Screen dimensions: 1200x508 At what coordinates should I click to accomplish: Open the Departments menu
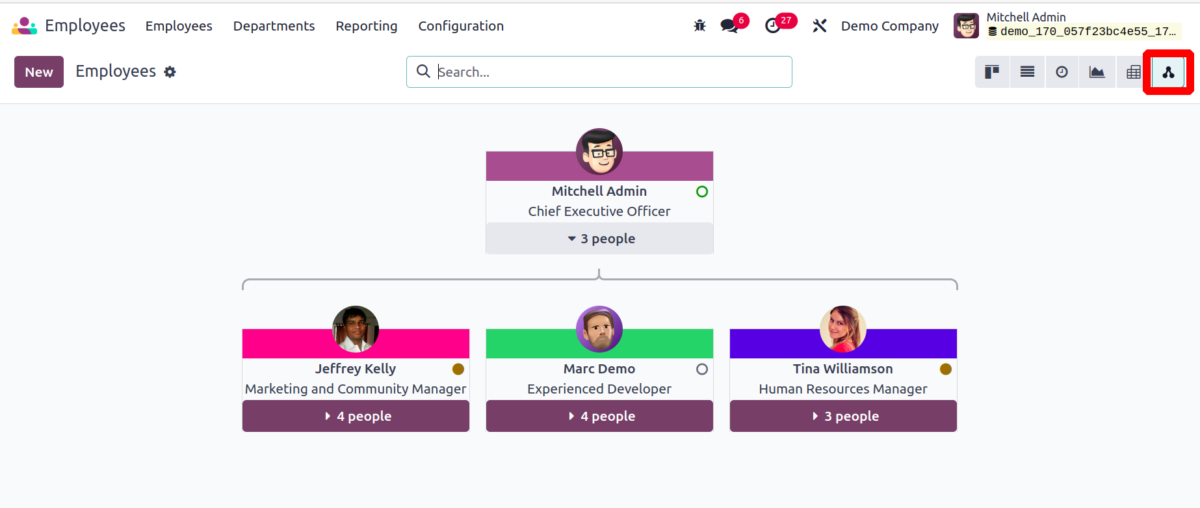(x=274, y=26)
